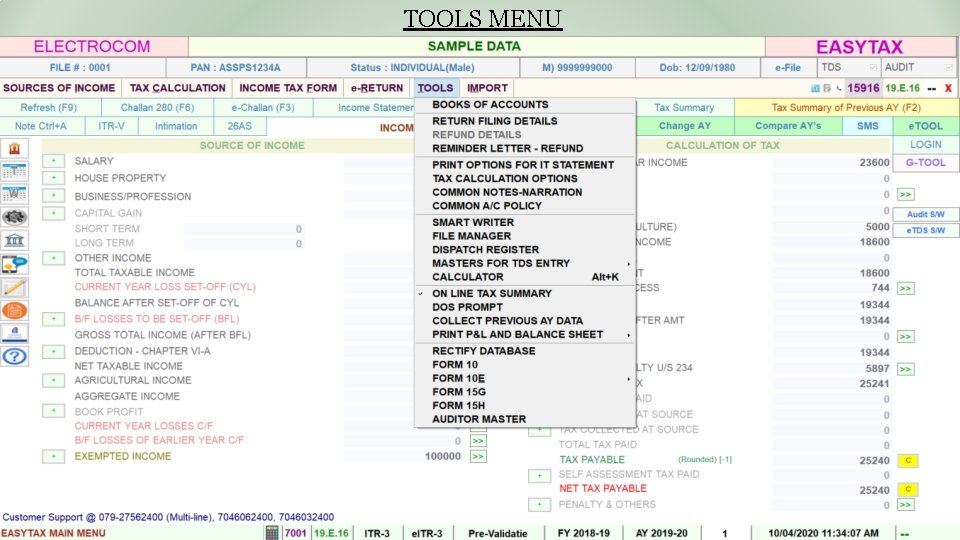The image size is (960, 540).
Task: Click the ITR-3 status bar entry
Action: coord(377,533)
